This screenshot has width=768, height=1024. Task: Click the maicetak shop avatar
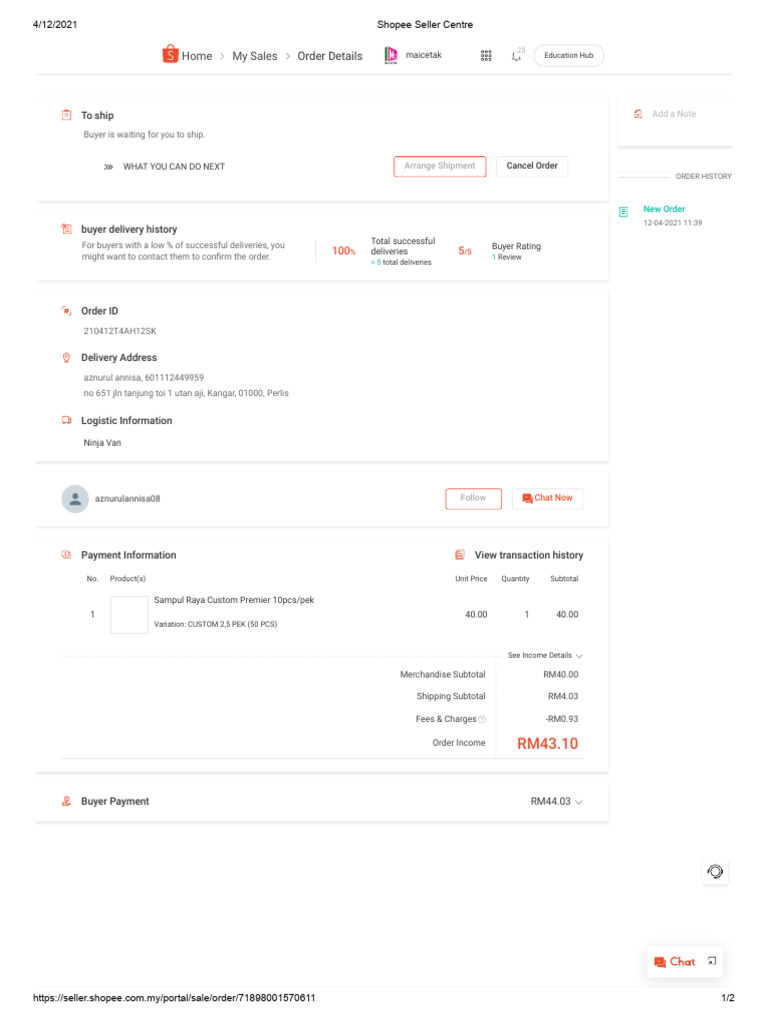pyautogui.click(x=391, y=56)
